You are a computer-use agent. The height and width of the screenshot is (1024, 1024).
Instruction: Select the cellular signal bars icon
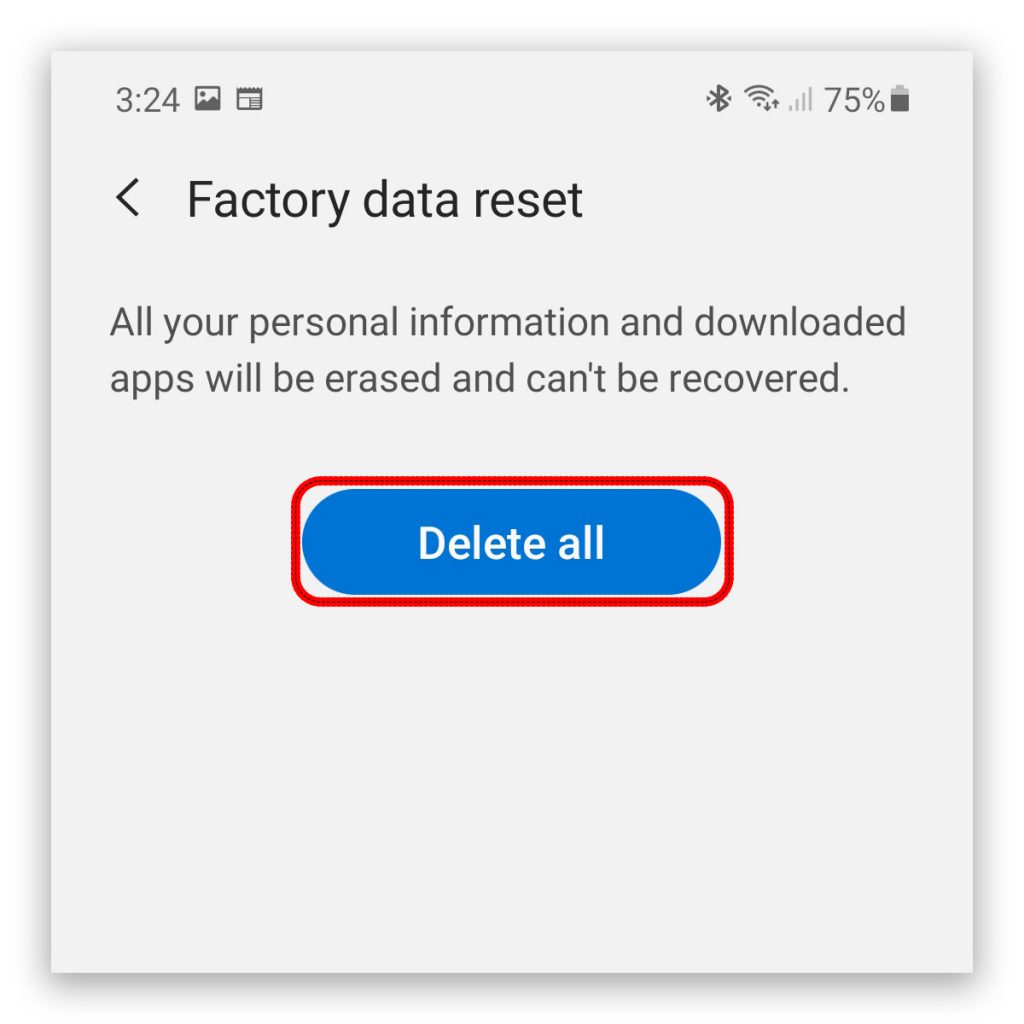(x=801, y=99)
